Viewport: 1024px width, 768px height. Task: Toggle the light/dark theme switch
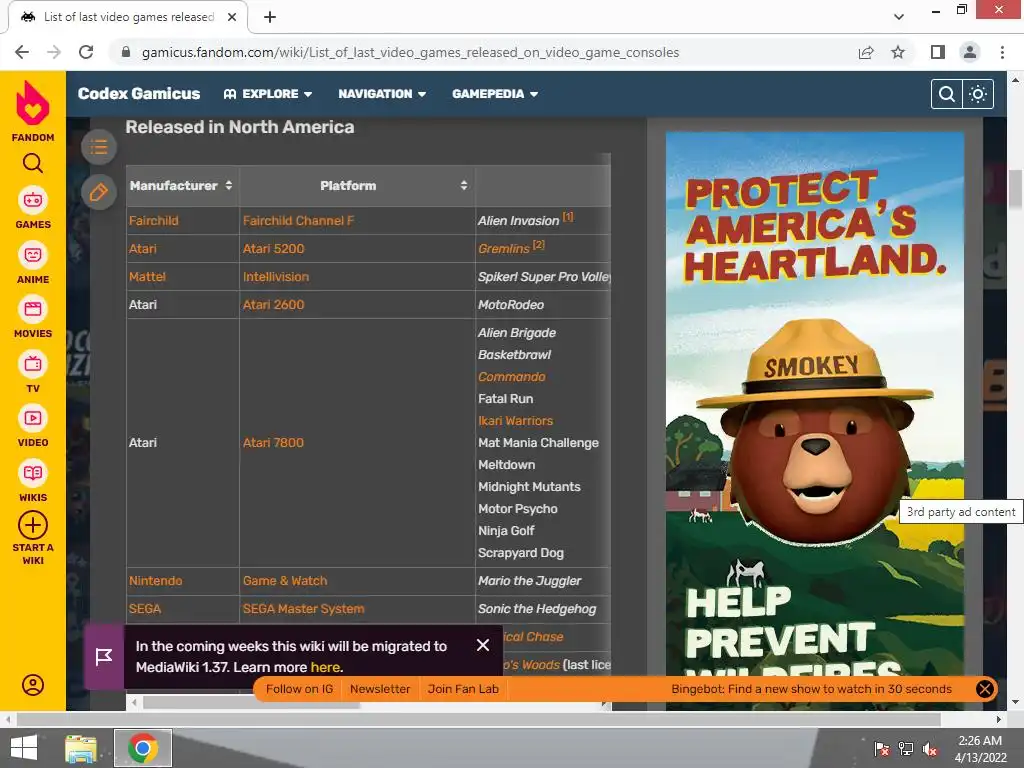click(x=978, y=94)
